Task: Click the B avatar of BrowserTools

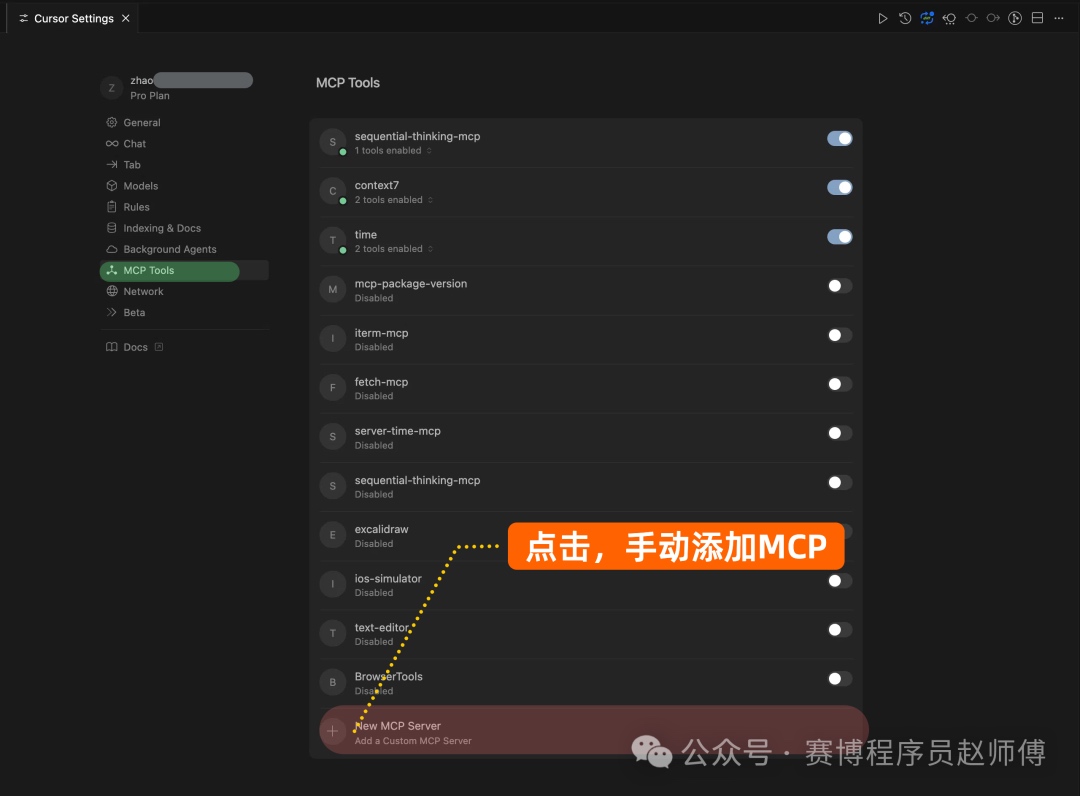Action: tap(333, 682)
